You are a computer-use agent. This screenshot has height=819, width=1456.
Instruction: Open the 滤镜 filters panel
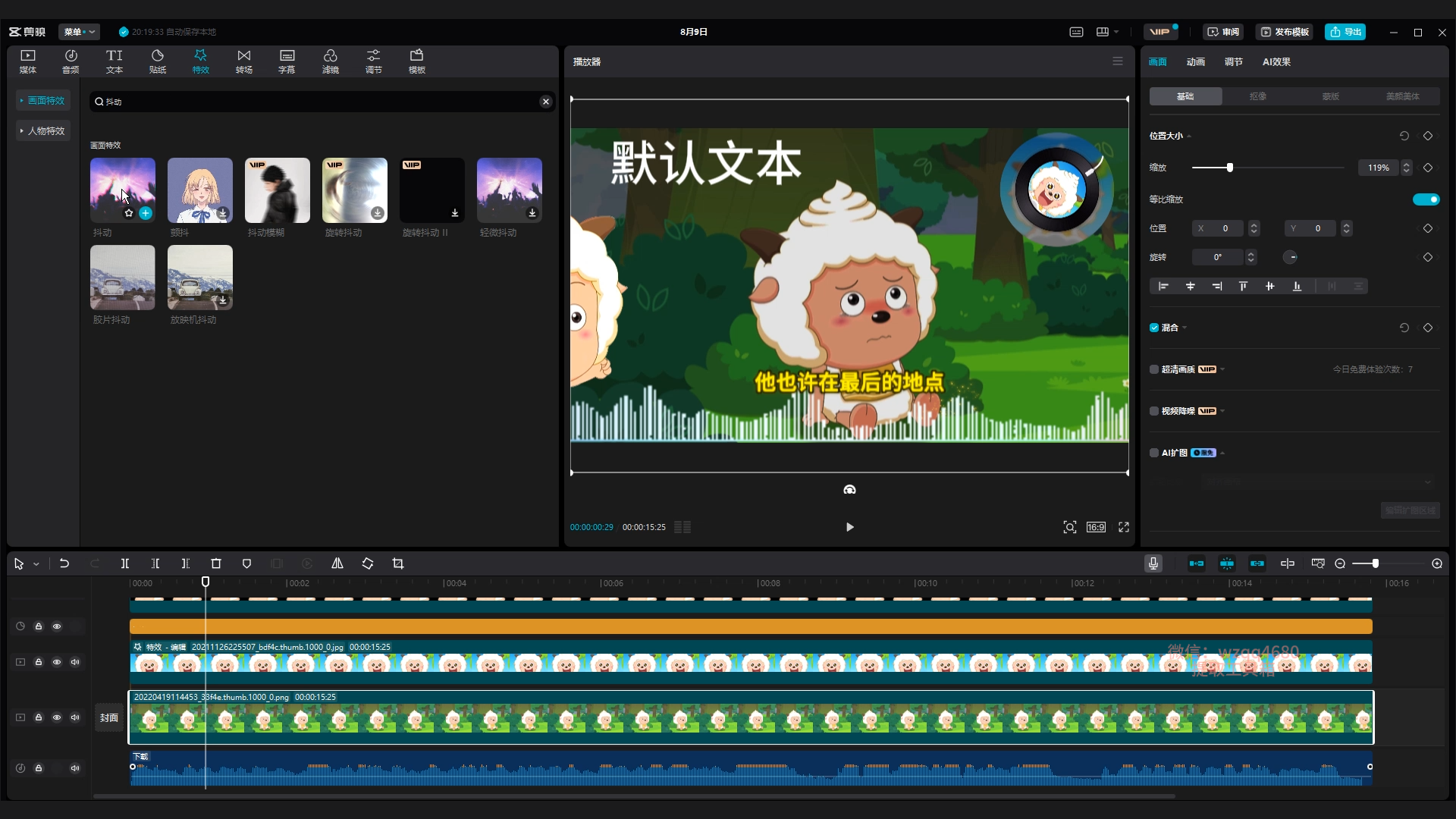(x=330, y=61)
